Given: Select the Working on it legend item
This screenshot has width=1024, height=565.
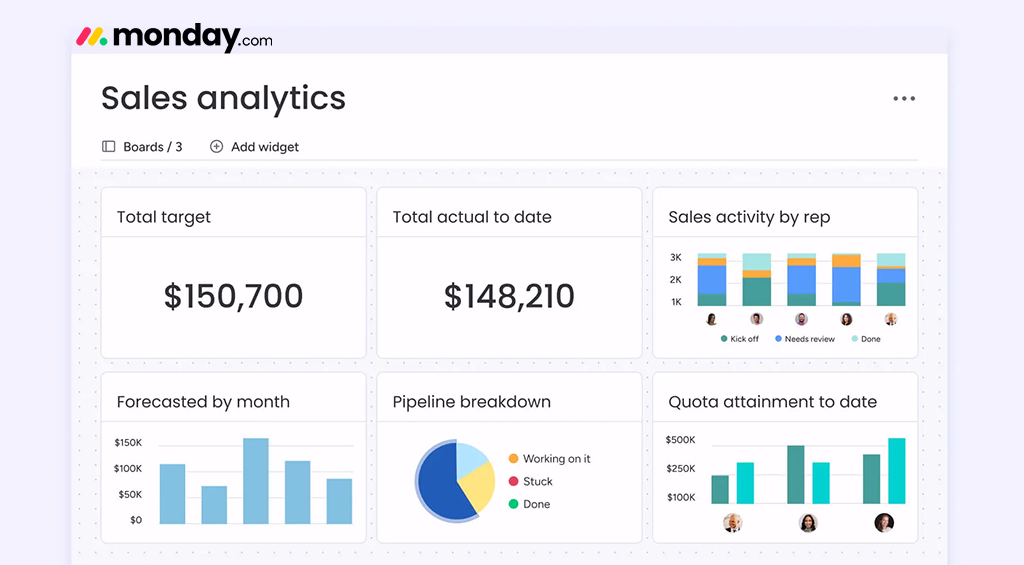Looking at the screenshot, I should (x=556, y=459).
